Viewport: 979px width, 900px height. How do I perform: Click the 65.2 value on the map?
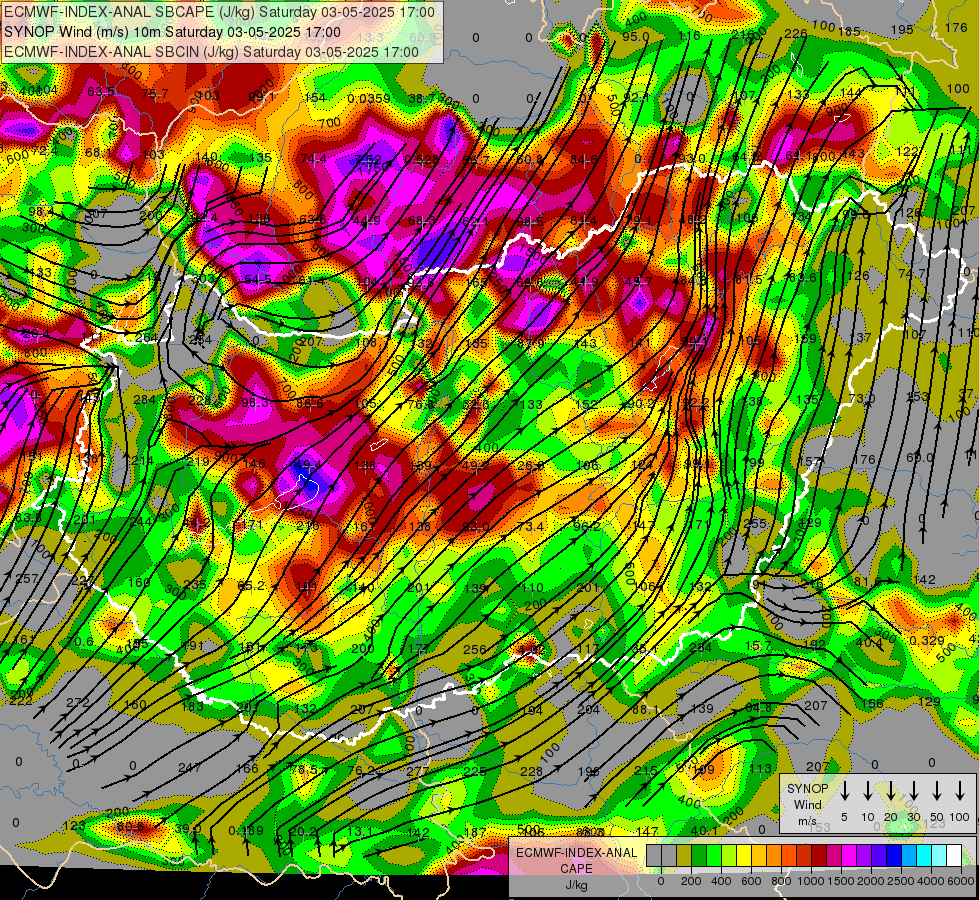251,586
